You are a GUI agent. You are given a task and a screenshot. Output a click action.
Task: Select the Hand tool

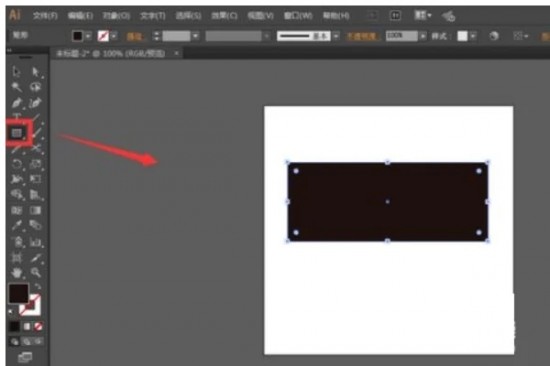16,272
